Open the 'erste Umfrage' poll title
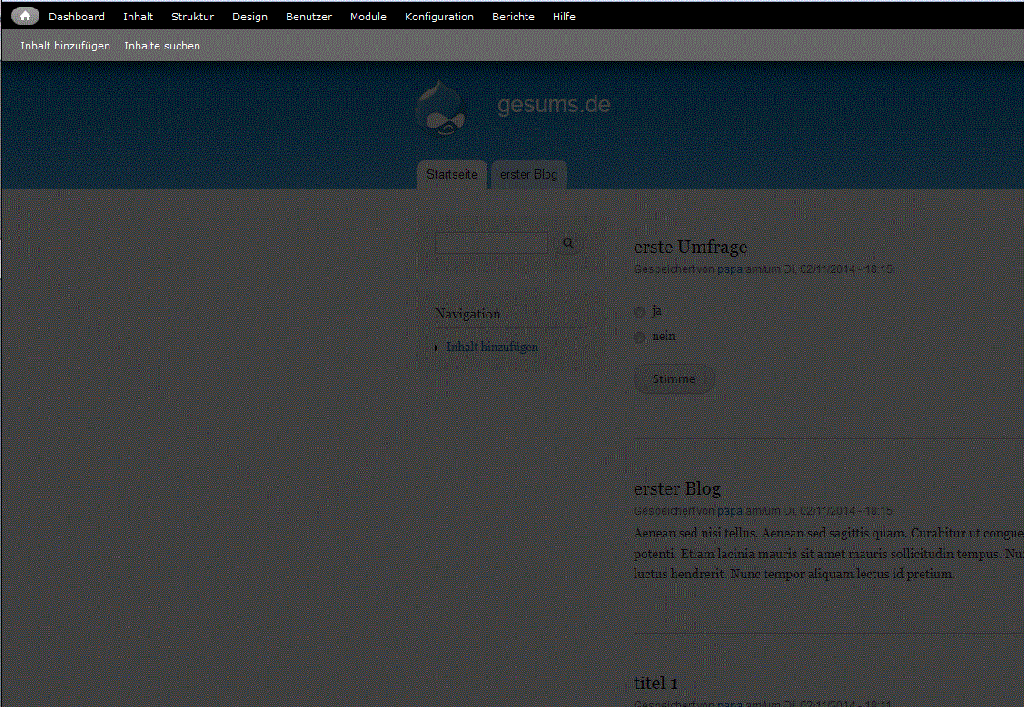The width and height of the screenshot is (1024, 707). [691, 247]
